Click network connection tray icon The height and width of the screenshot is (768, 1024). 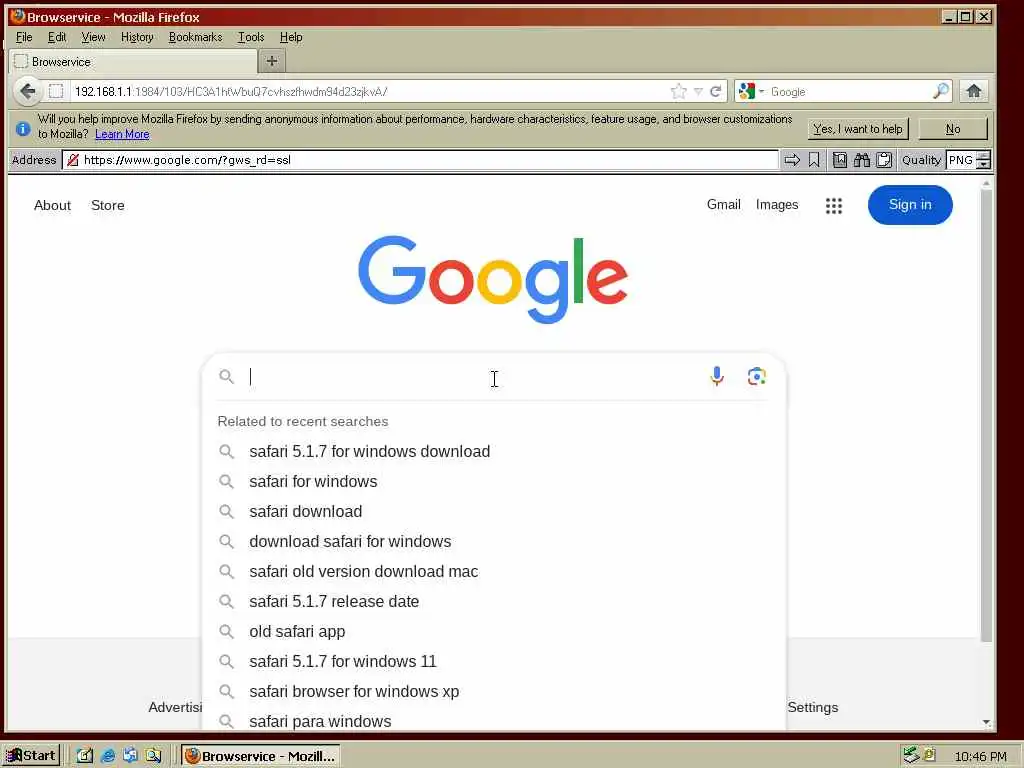pos(910,755)
